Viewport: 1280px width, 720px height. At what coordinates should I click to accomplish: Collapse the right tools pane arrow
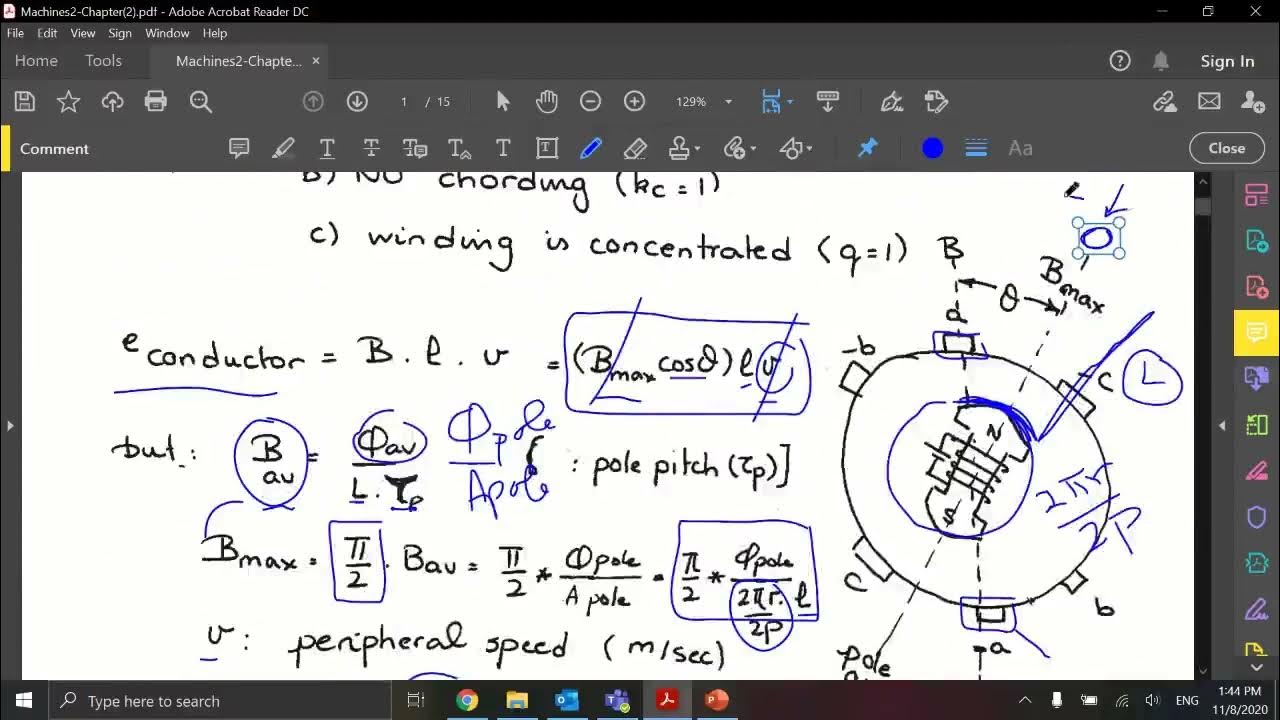coord(1222,425)
